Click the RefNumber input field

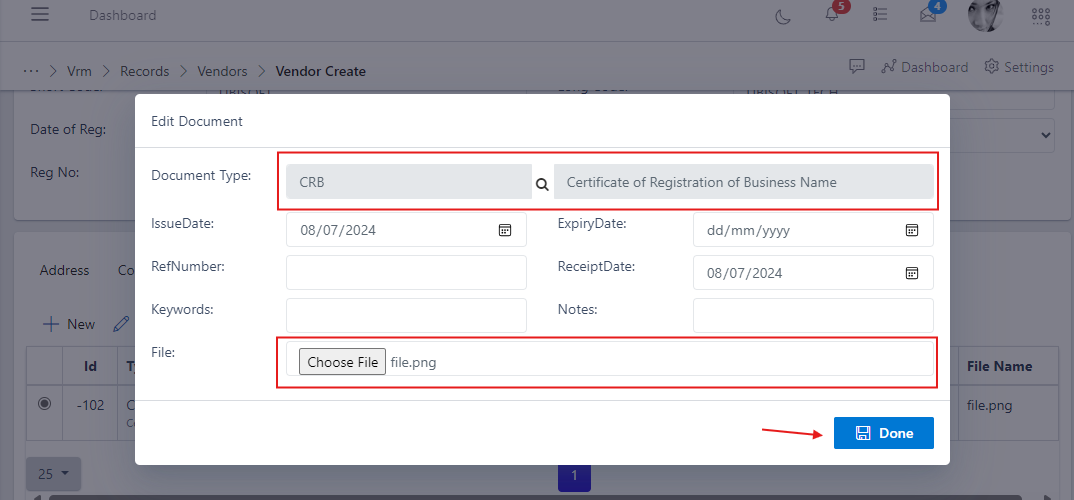point(406,273)
